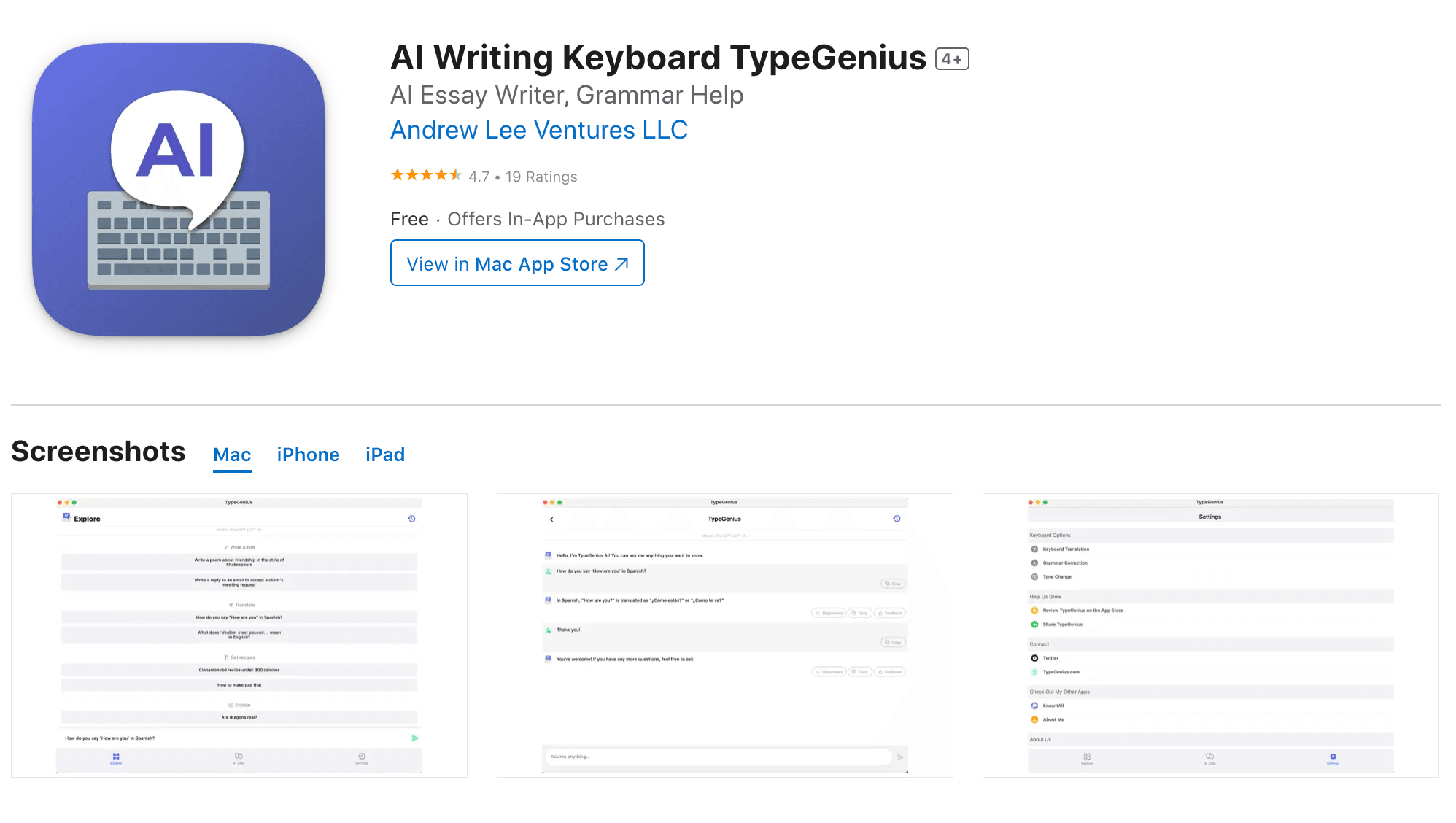
Task: Click the chat history icon in the Explore screenshot
Action: click(412, 519)
